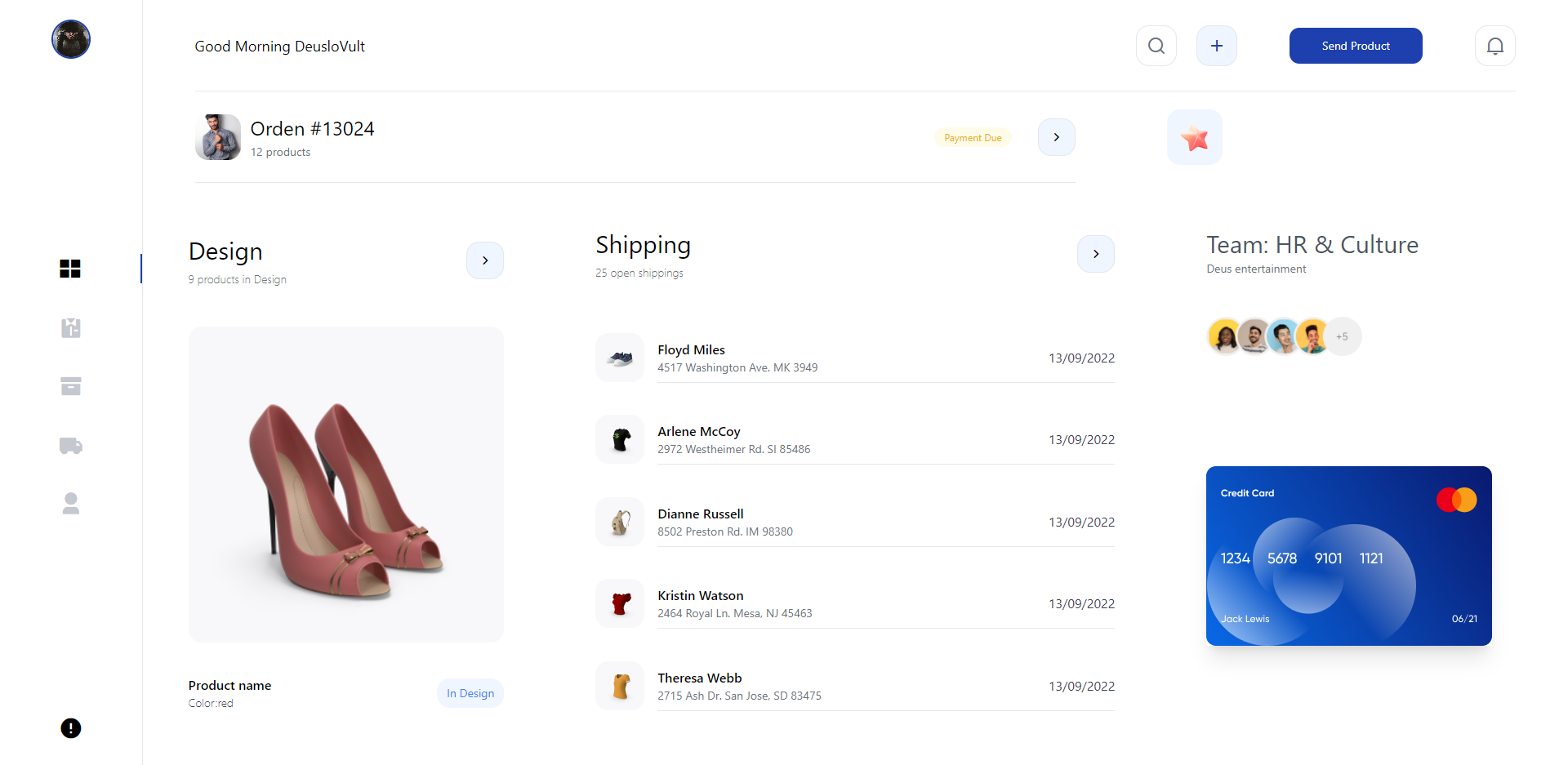Open the user profile icon in sidebar

[x=71, y=504]
